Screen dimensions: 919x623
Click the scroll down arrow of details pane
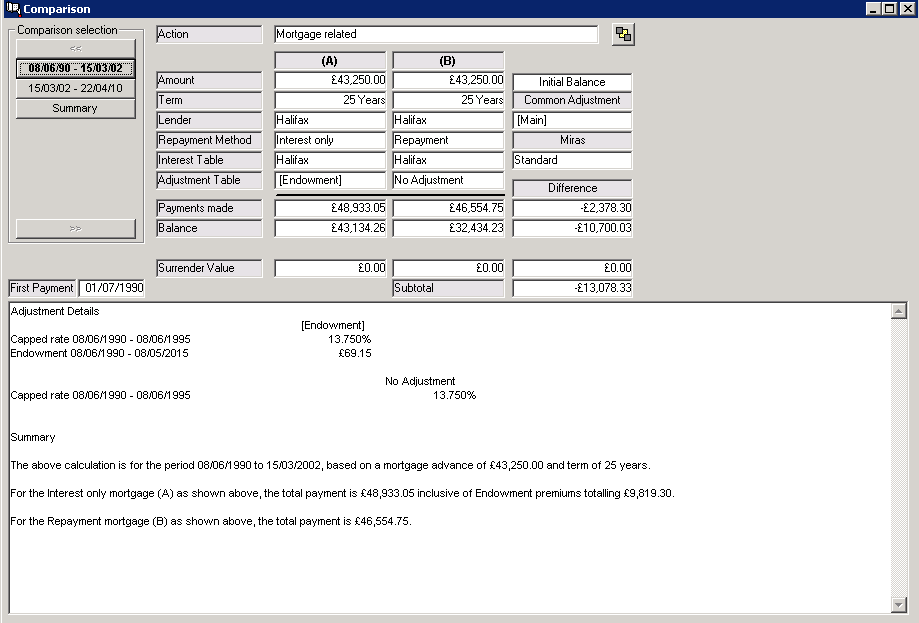click(x=898, y=604)
